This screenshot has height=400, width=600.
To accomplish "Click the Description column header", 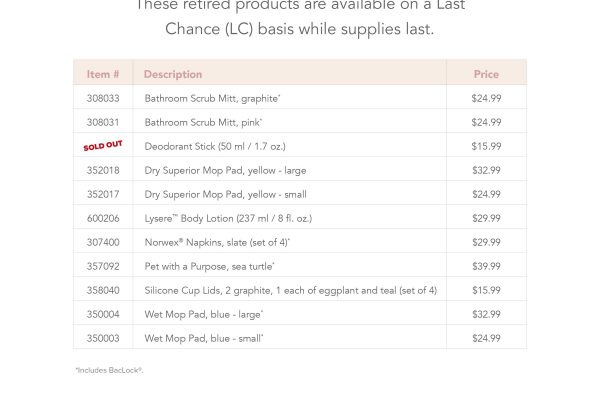I will pos(173,74).
